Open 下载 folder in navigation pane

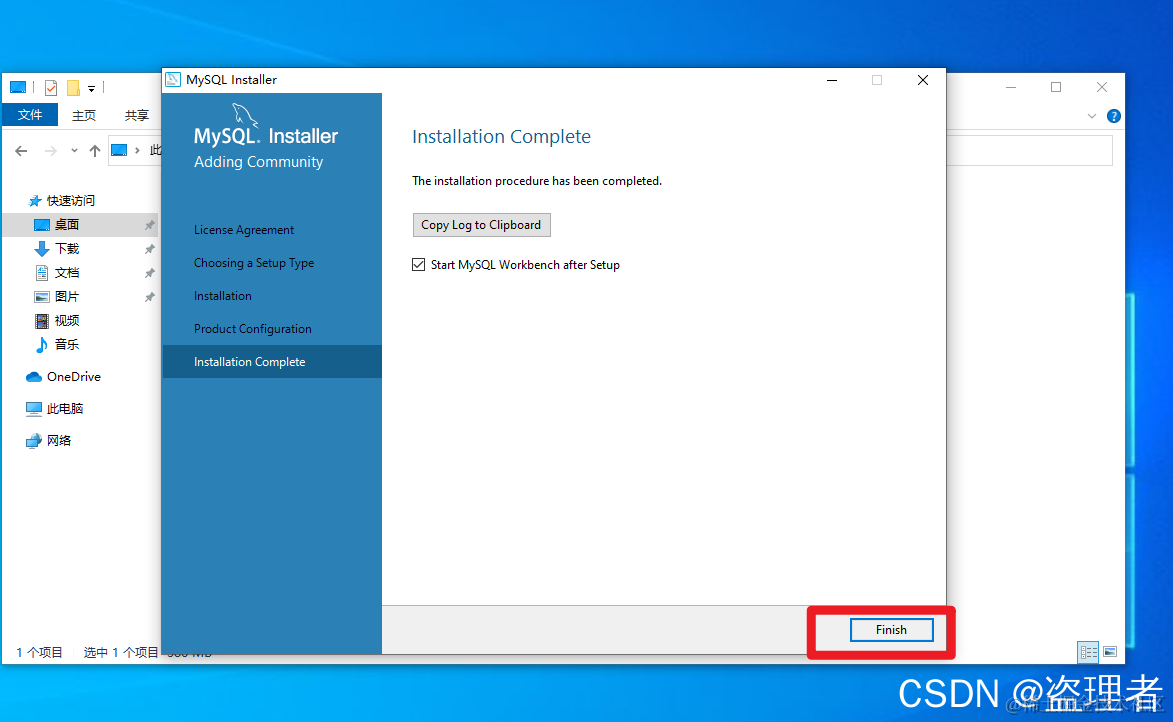pos(67,248)
